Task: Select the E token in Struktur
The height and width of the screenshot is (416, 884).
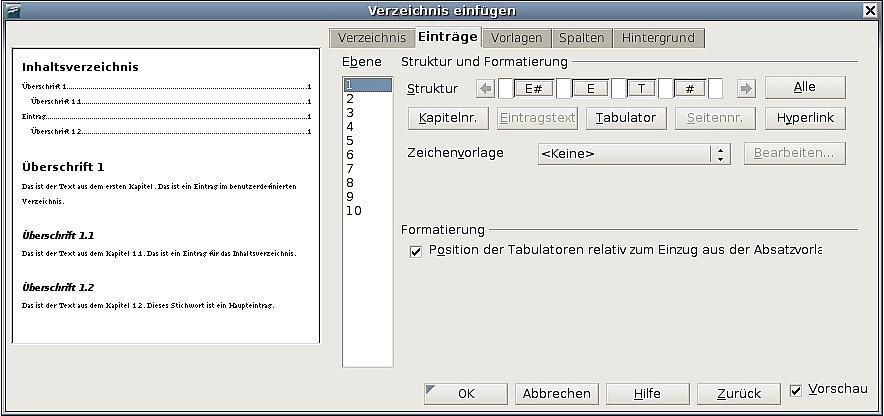Action: [x=590, y=89]
